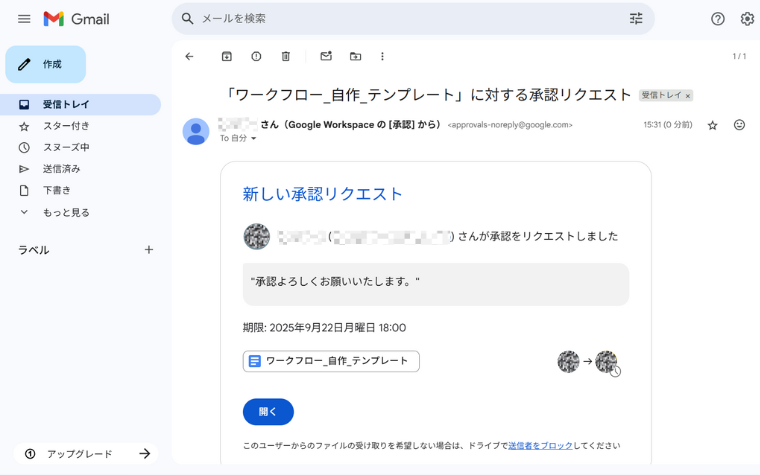Add a new label with plus
The height and width of the screenshot is (475, 760).
click(x=149, y=250)
